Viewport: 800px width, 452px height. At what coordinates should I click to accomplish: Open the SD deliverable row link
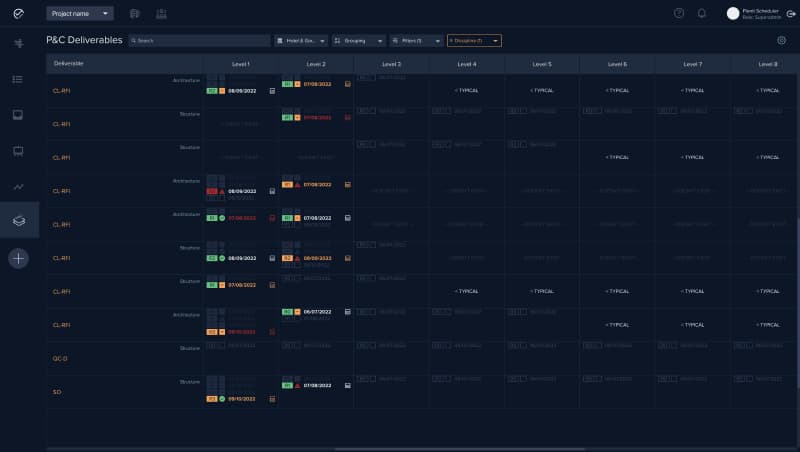pyautogui.click(x=57, y=392)
